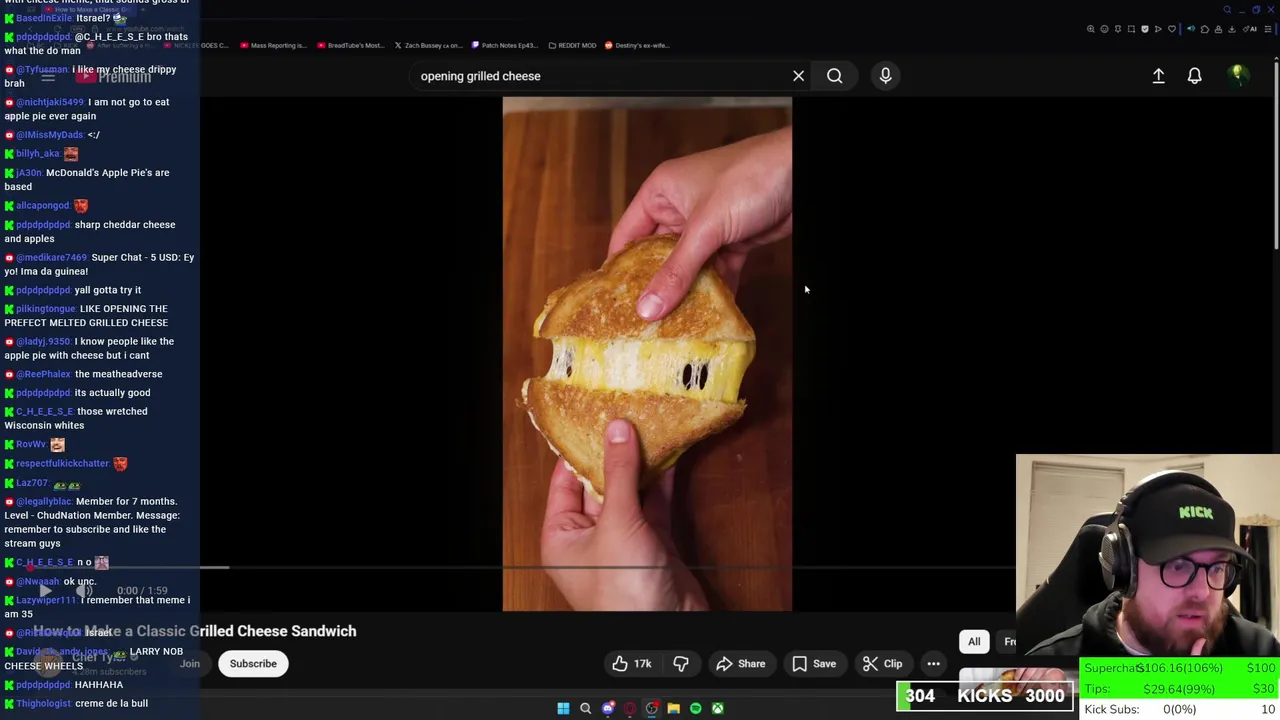The width and height of the screenshot is (1280, 720).
Task: Open the browser easy setup menu icon
Action: pyautogui.click(x=1267, y=29)
